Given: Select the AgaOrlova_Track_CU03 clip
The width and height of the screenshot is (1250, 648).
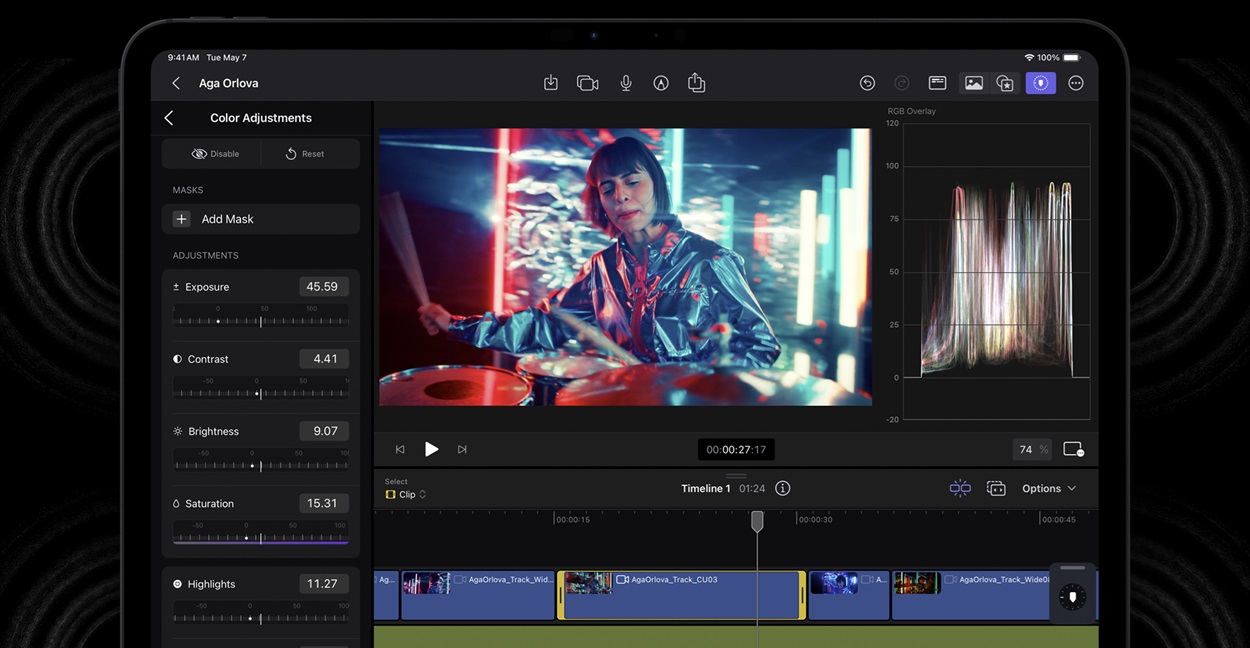Looking at the screenshot, I should (681, 595).
